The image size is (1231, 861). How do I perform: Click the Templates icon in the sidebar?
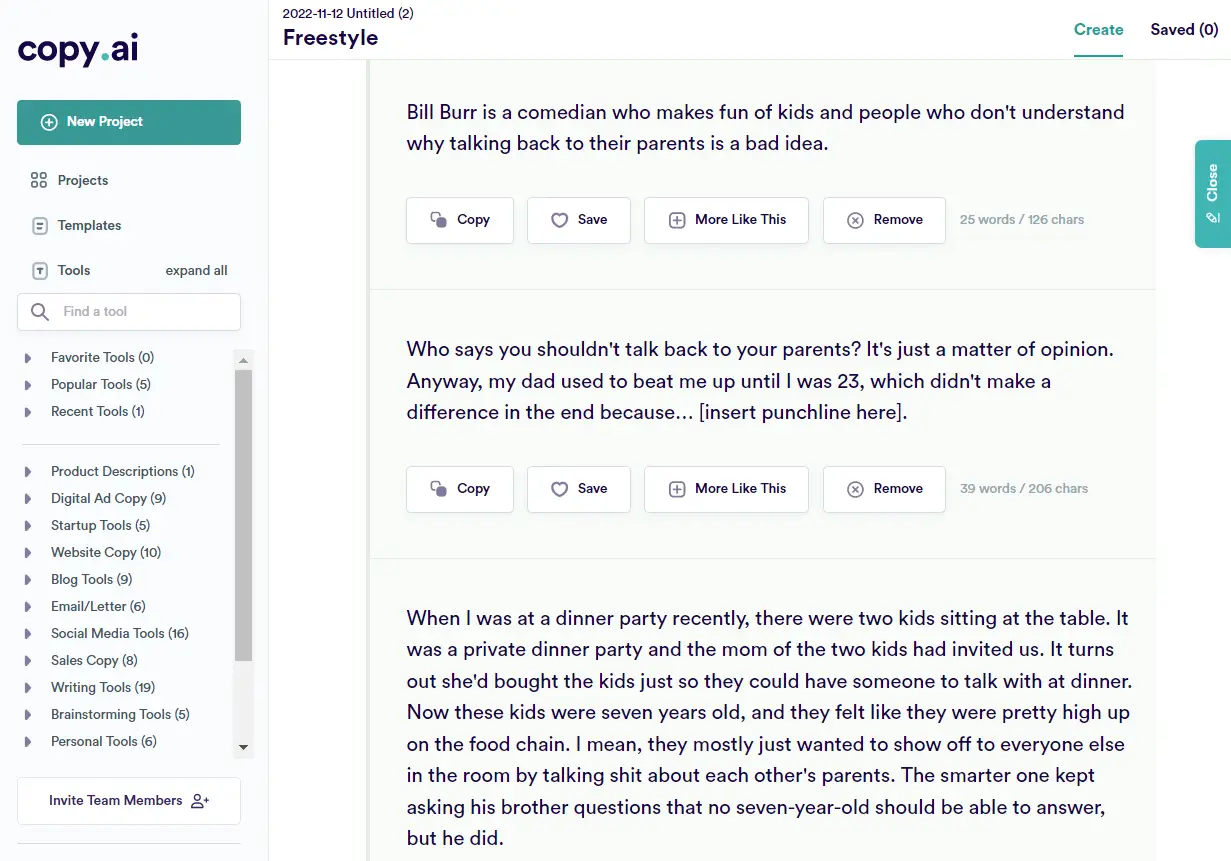coord(39,225)
